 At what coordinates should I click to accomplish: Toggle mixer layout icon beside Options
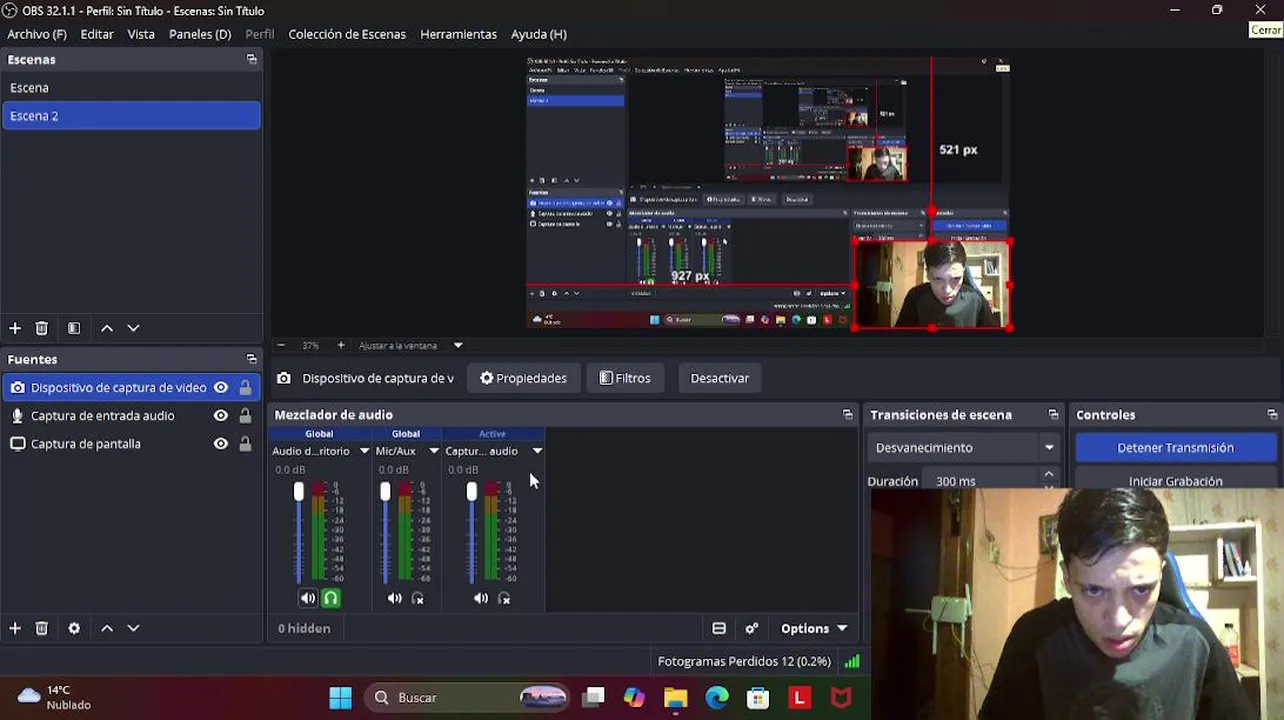[719, 628]
